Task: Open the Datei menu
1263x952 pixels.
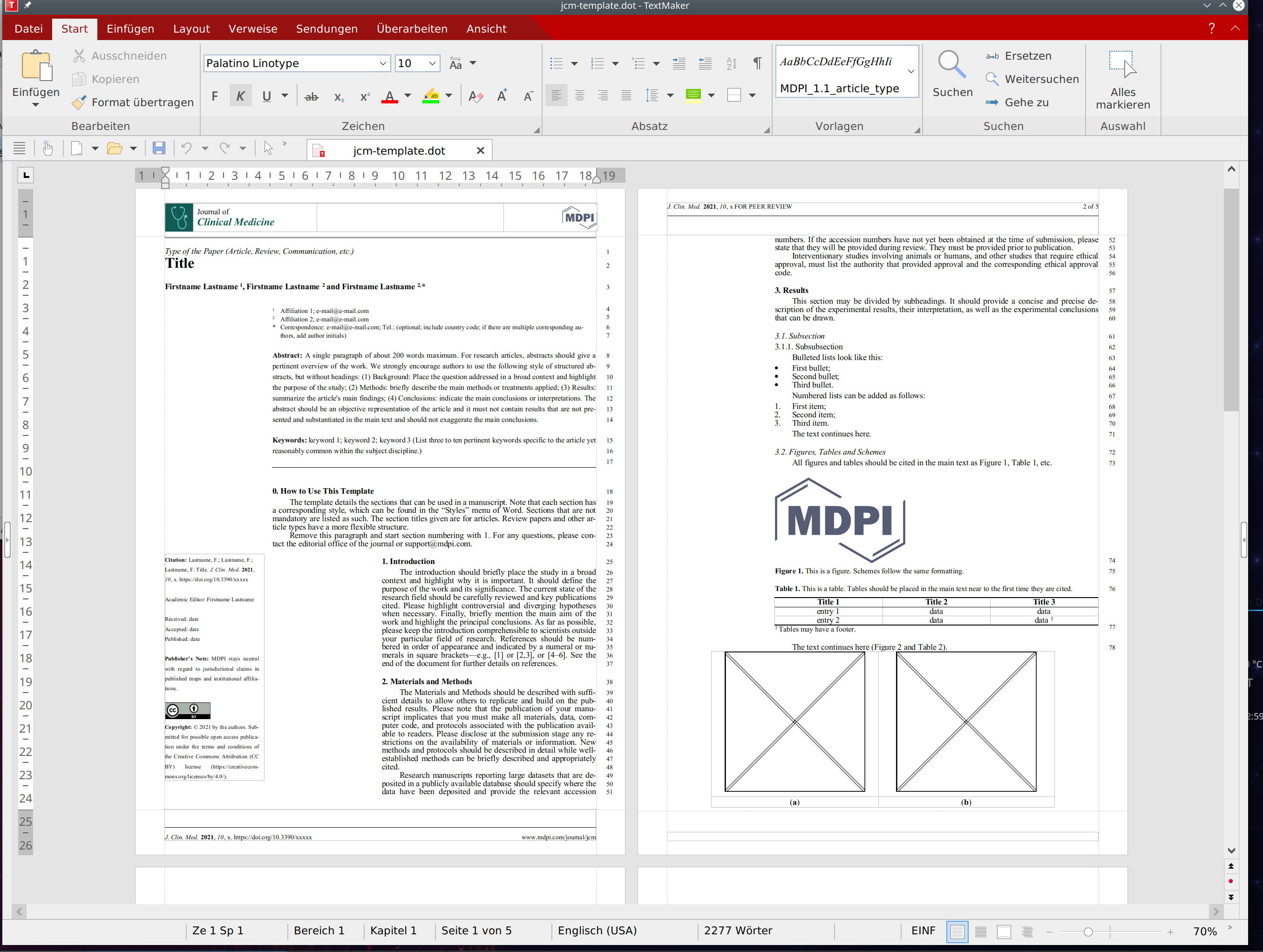Action: pos(28,28)
